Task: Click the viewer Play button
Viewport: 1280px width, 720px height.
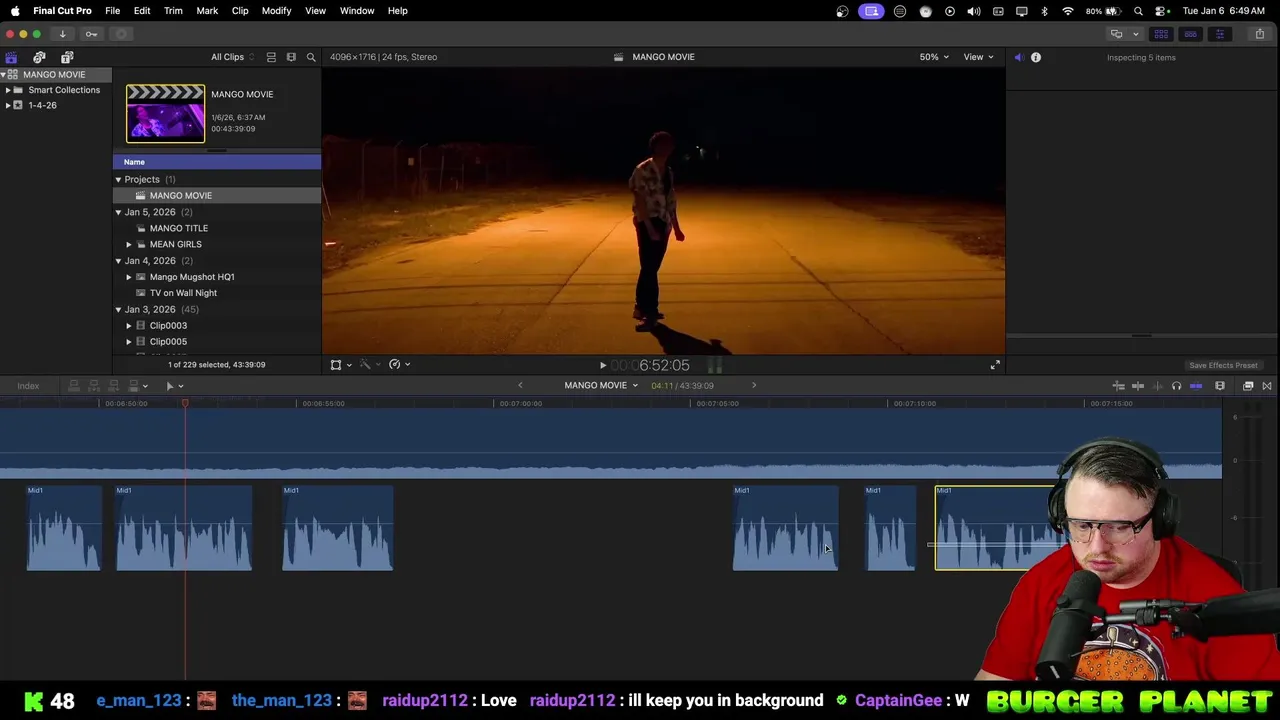Action: (x=602, y=366)
